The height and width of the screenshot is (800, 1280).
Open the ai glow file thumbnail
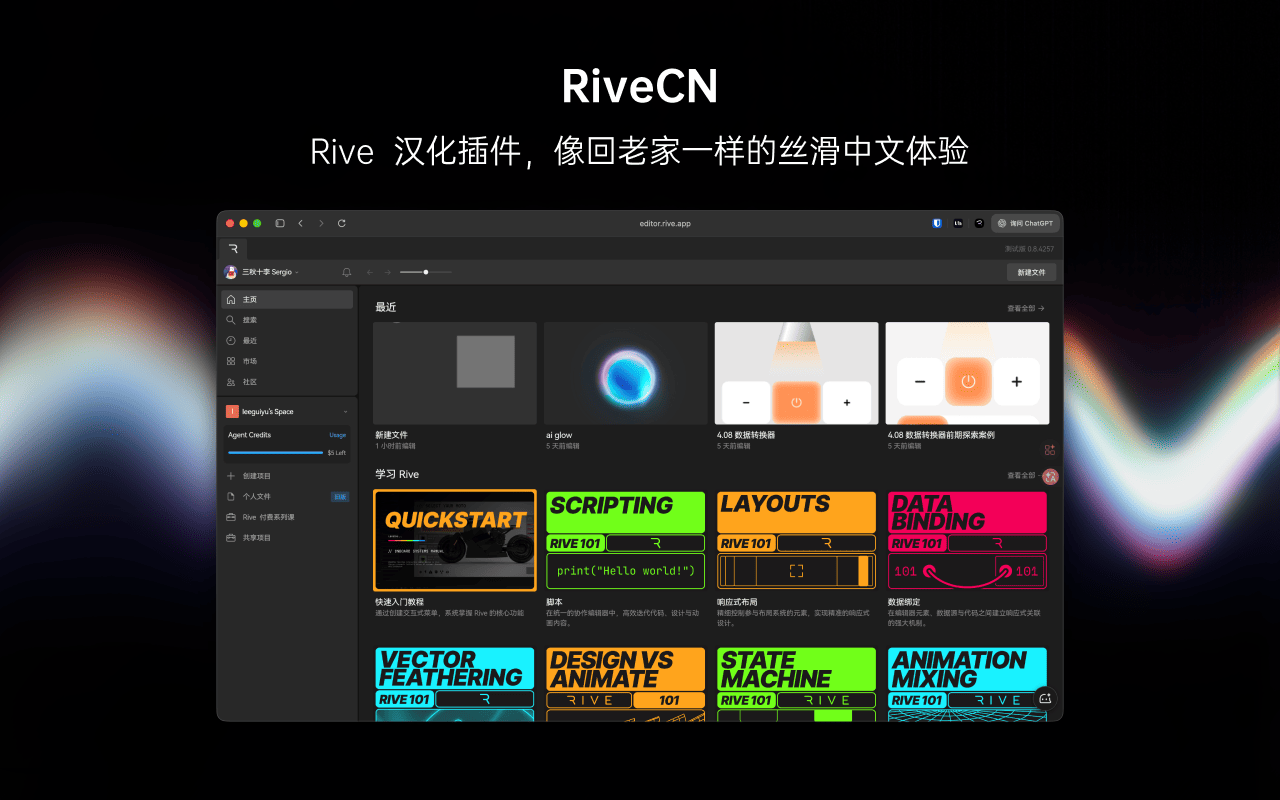click(x=625, y=374)
